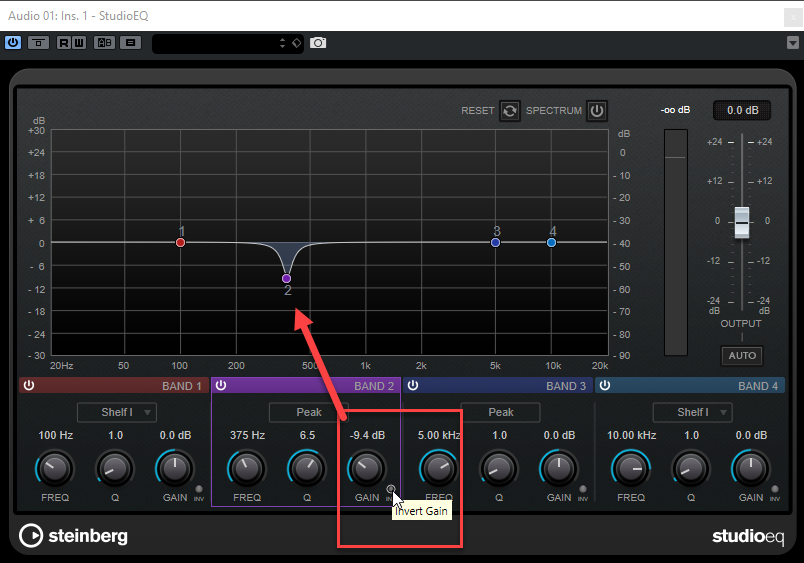Click Band 2 FREQ knob
Image resolution: width=804 pixels, height=563 pixels.
click(247, 468)
